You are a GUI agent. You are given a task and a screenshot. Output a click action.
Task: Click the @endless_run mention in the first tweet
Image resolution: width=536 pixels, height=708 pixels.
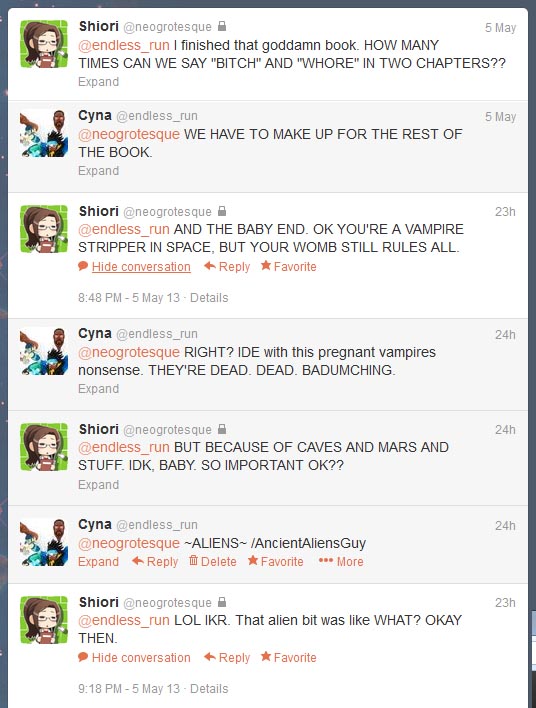tap(124, 45)
